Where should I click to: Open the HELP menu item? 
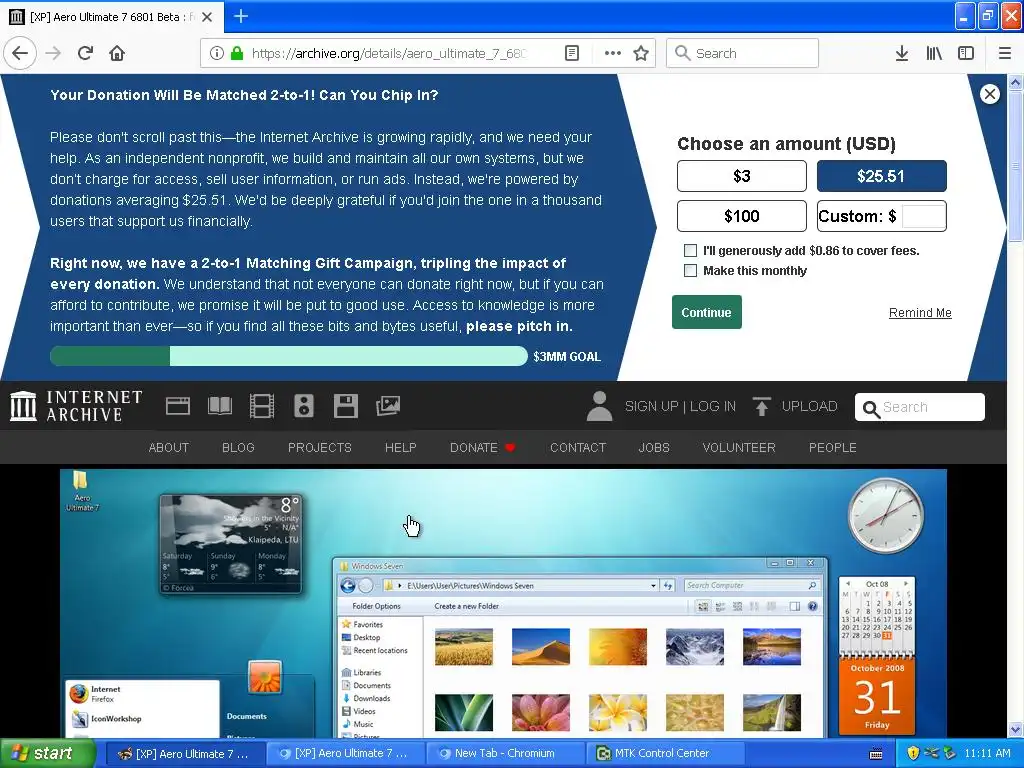tap(400, 447)
